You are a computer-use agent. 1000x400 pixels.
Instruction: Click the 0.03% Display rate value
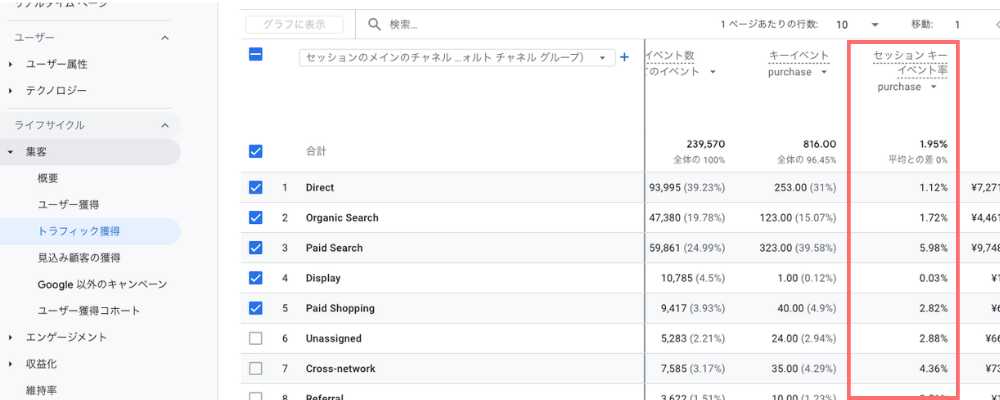pos(934,278)
